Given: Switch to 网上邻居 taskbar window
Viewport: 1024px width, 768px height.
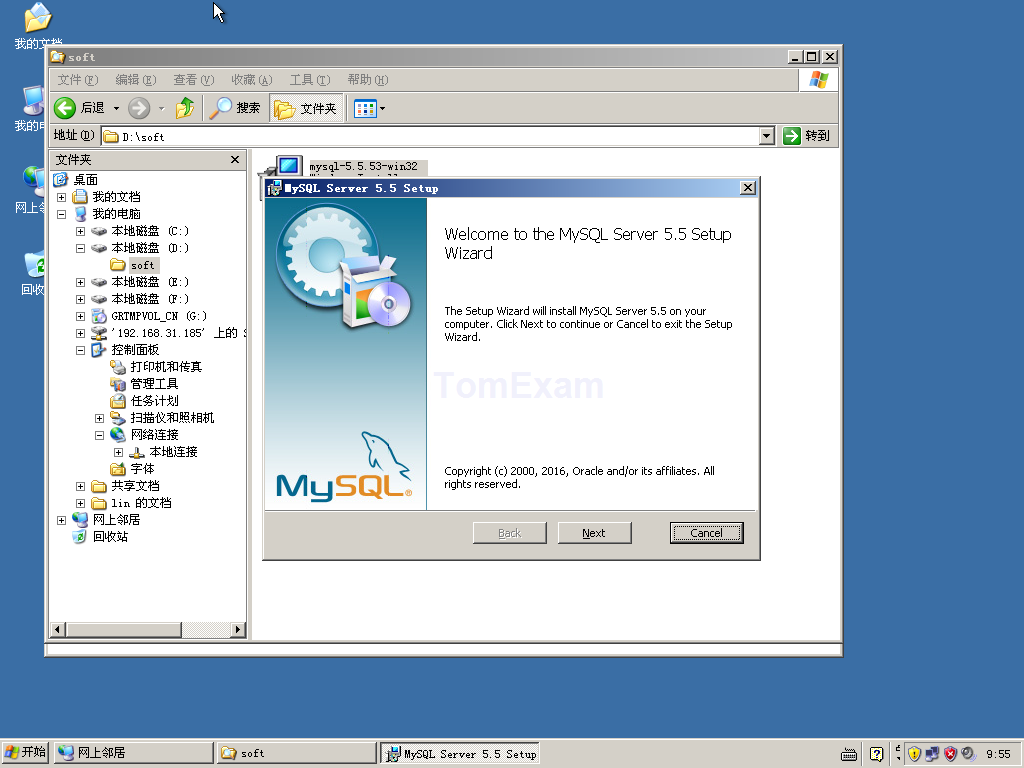Looking at the screenshot, I should (x=133, y=753).
